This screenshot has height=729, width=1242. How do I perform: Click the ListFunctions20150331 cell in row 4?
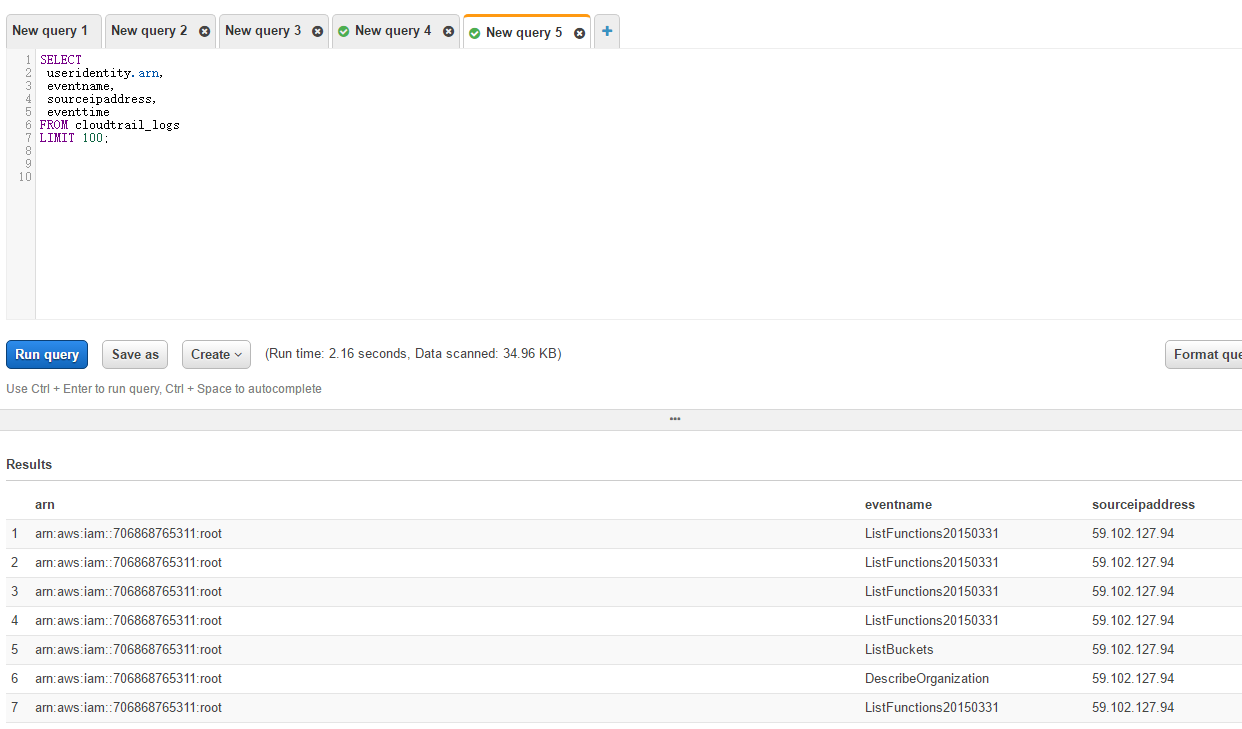pos(932,621)
